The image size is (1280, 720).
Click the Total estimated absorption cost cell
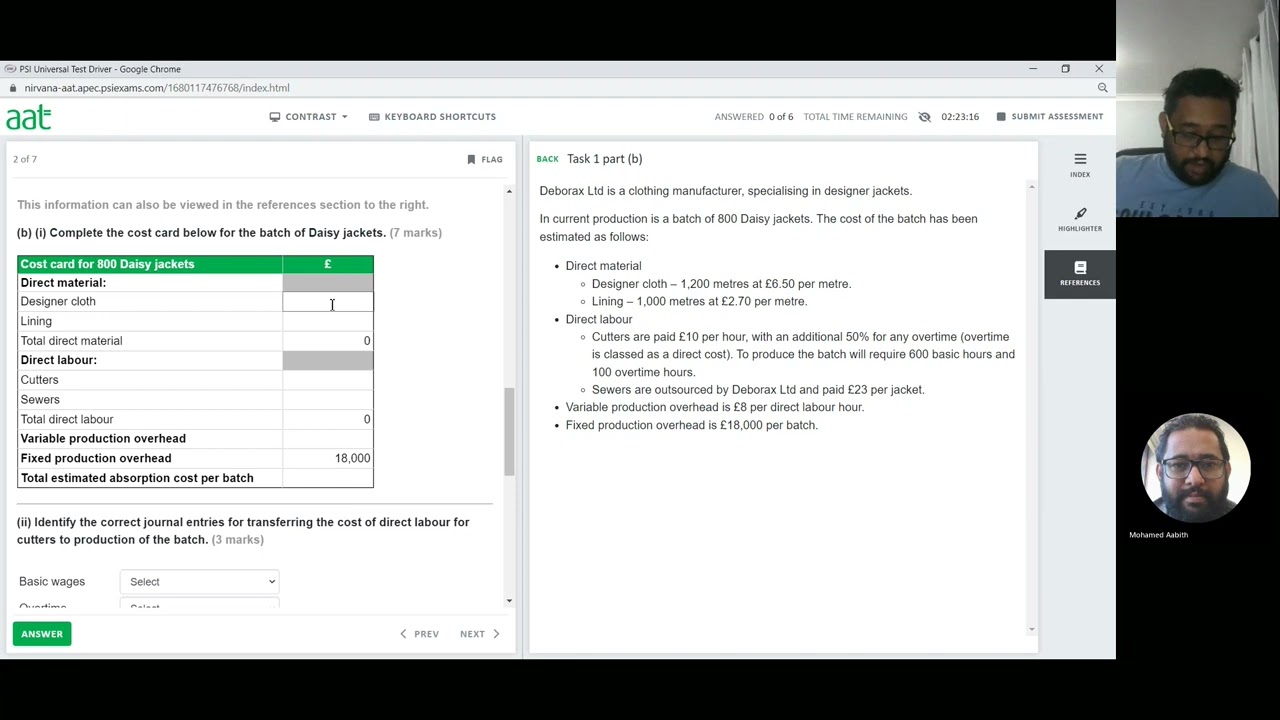(327, 478)
